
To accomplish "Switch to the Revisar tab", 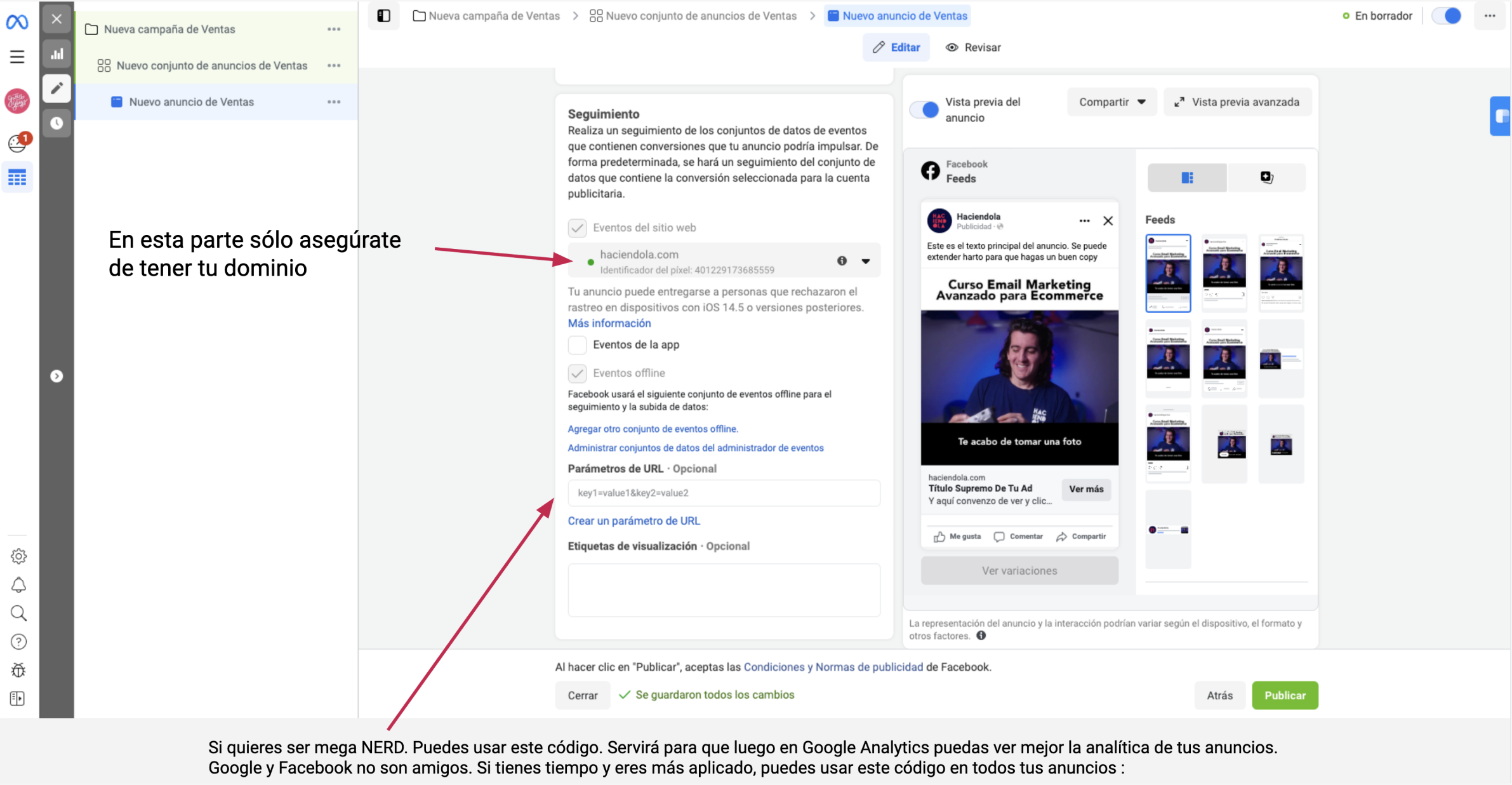I will tap(973, 48).
